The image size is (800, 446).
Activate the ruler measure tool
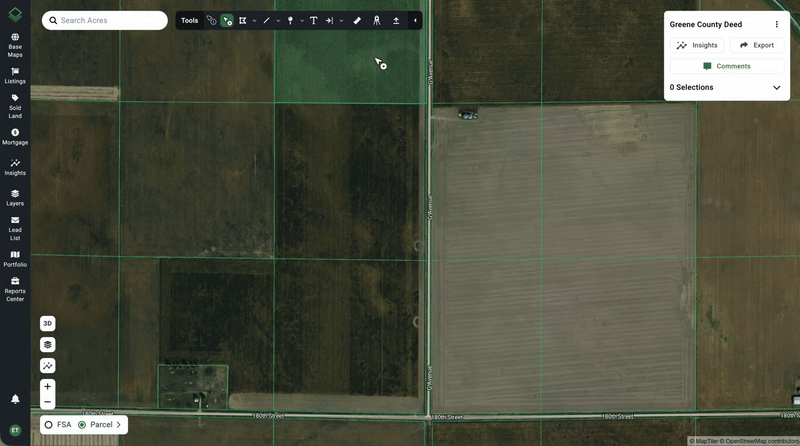[x=357, y=20]
